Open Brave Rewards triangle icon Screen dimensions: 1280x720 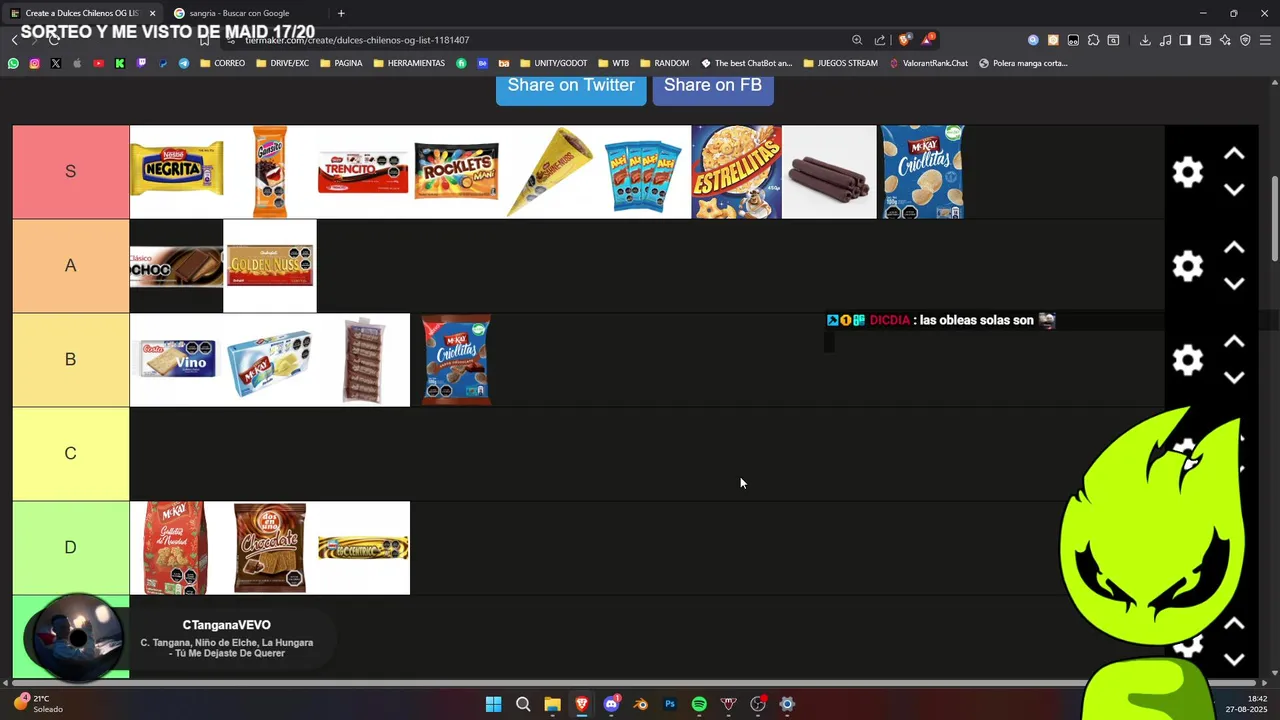coord(928,40)
